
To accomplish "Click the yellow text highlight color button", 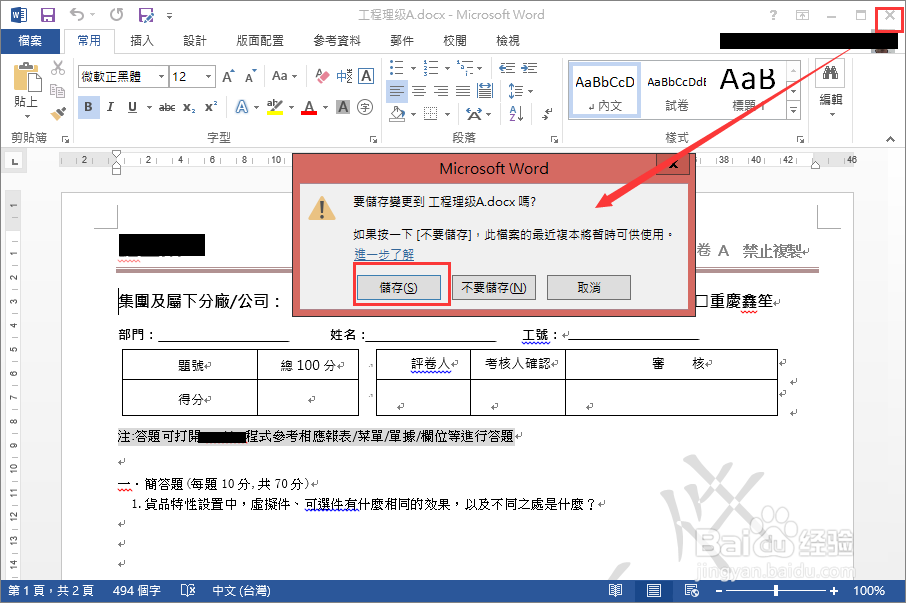I will click(x=275, y=107).
